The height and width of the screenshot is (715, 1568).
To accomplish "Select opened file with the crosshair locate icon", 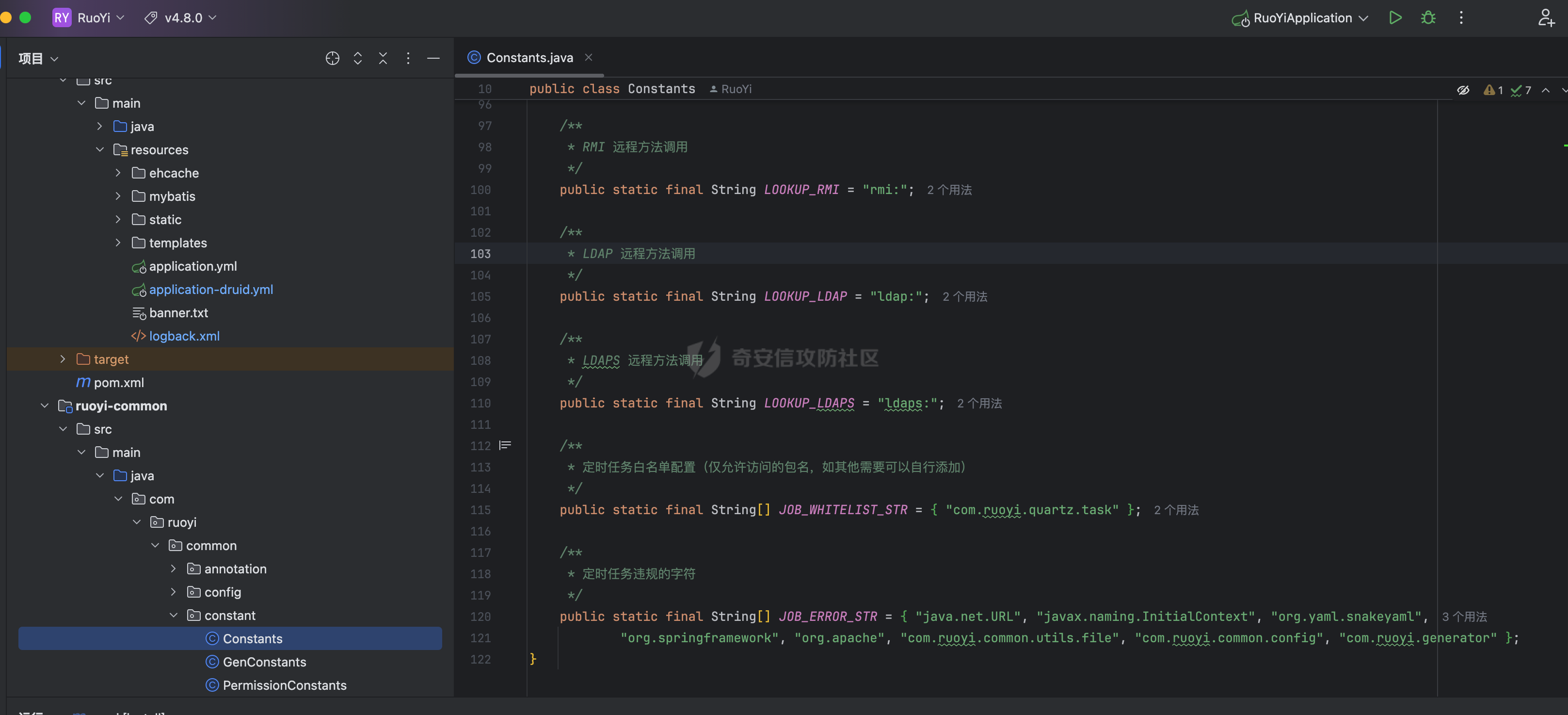I will tap(332, 59).
